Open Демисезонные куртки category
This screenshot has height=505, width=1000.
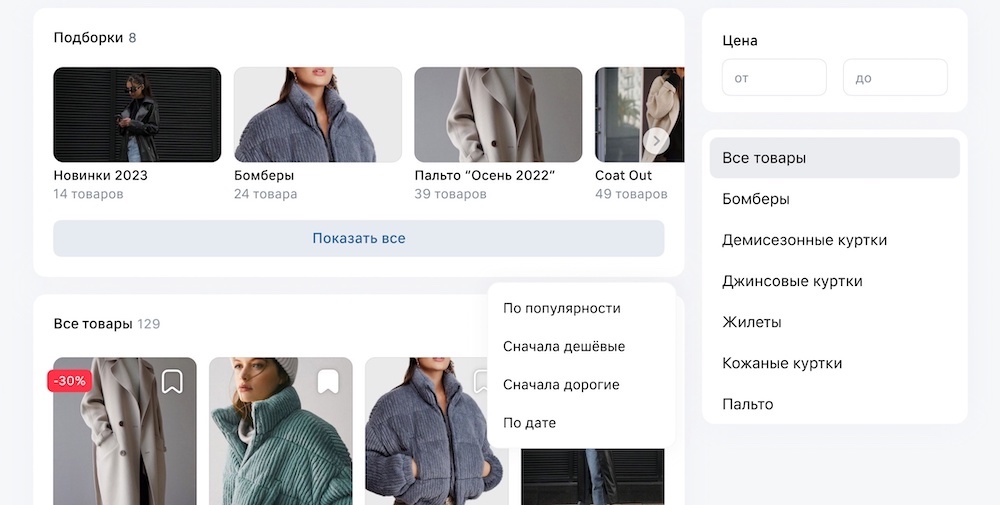804,240
